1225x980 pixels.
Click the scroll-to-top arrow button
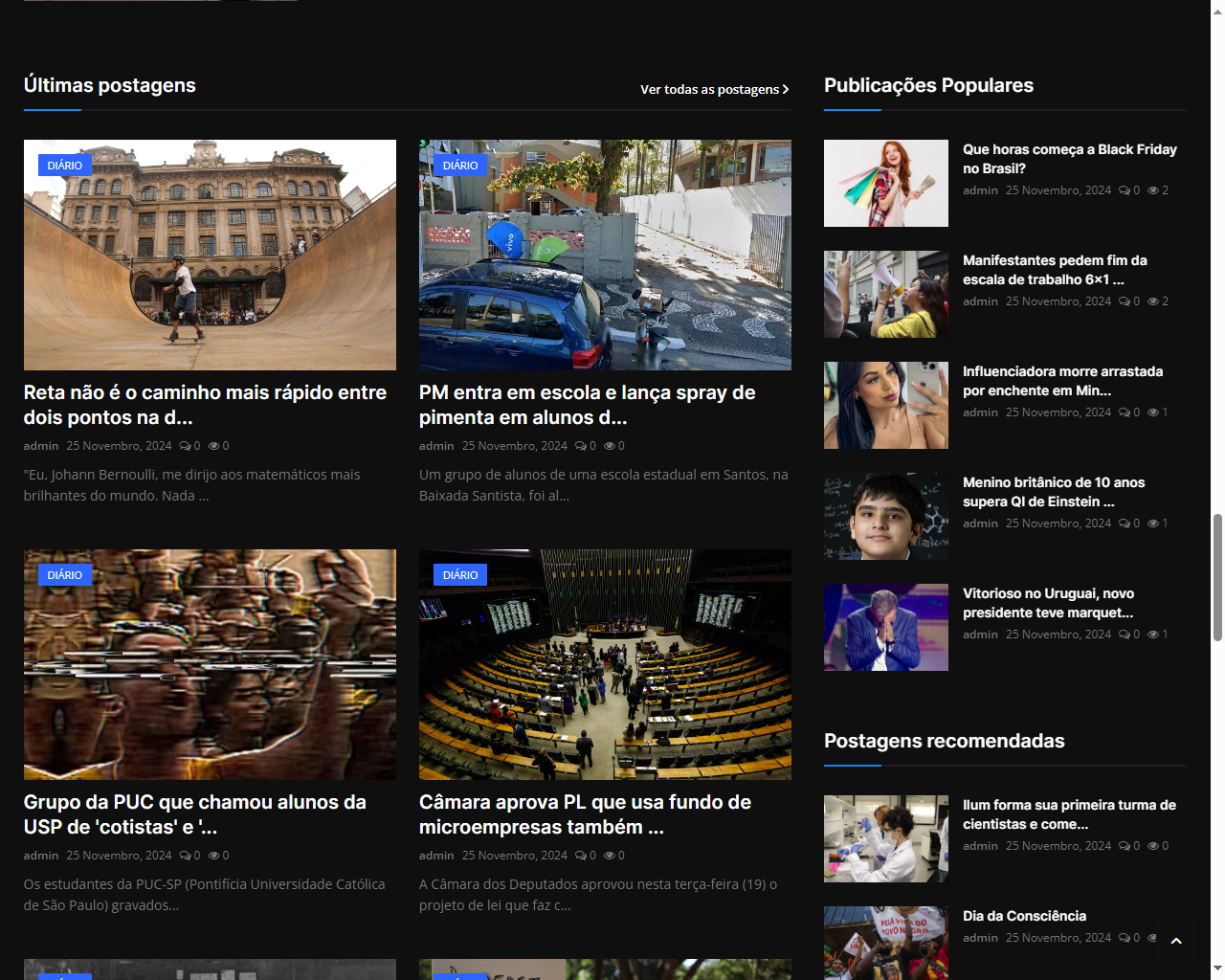[x=1176, y=941]
